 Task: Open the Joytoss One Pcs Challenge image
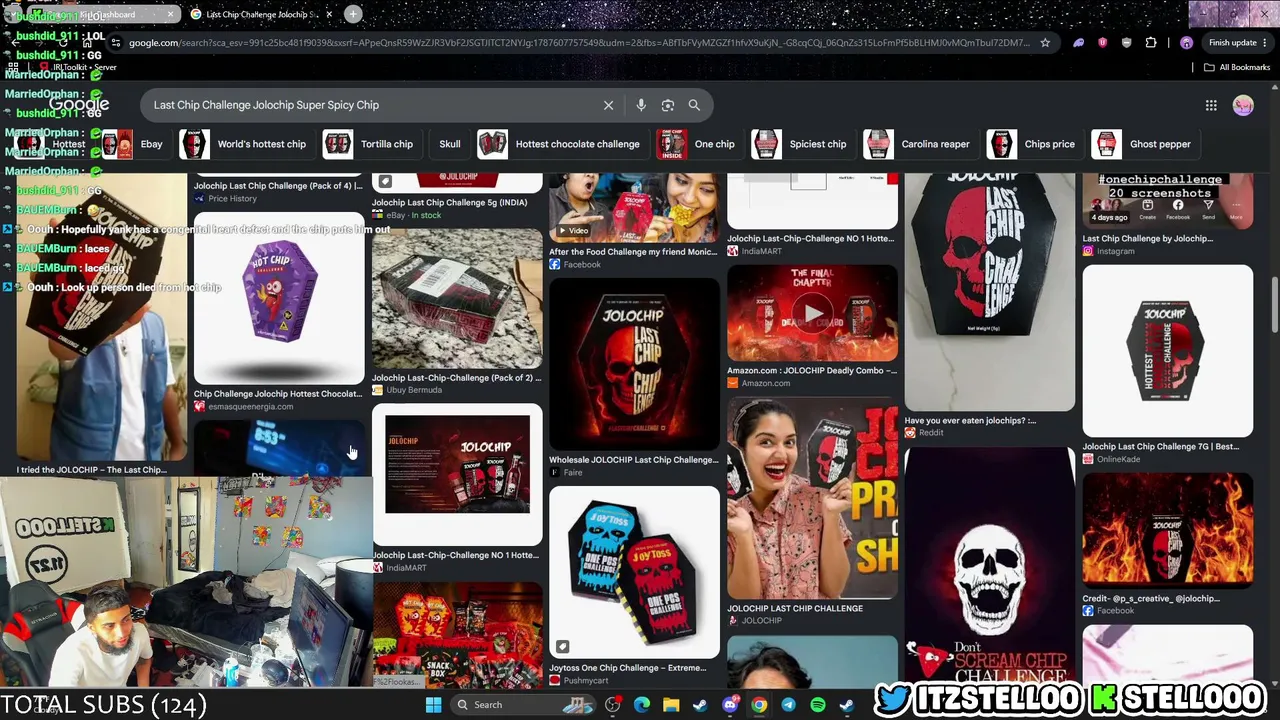[x=634, y=572]
